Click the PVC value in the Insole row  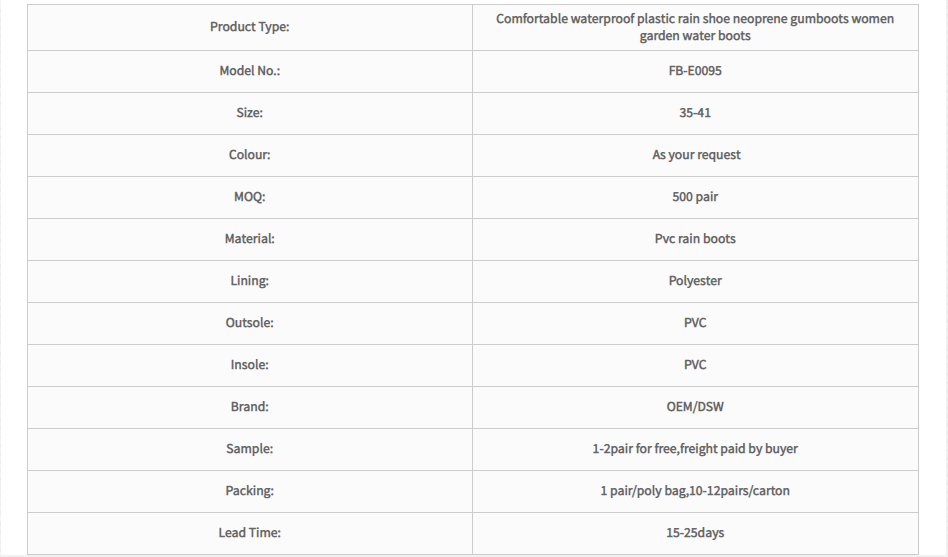pyautogui.click(x=695, y=365)
